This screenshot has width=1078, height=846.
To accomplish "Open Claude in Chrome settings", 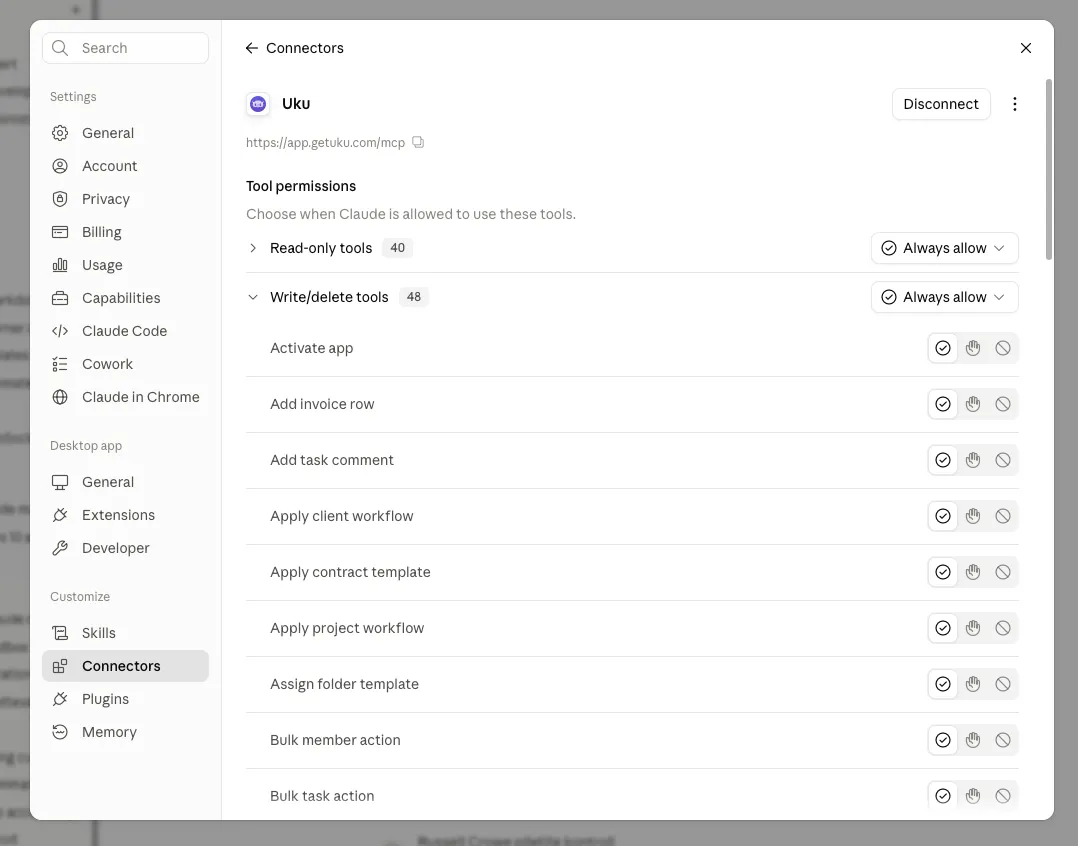I will tap(125, 397).
